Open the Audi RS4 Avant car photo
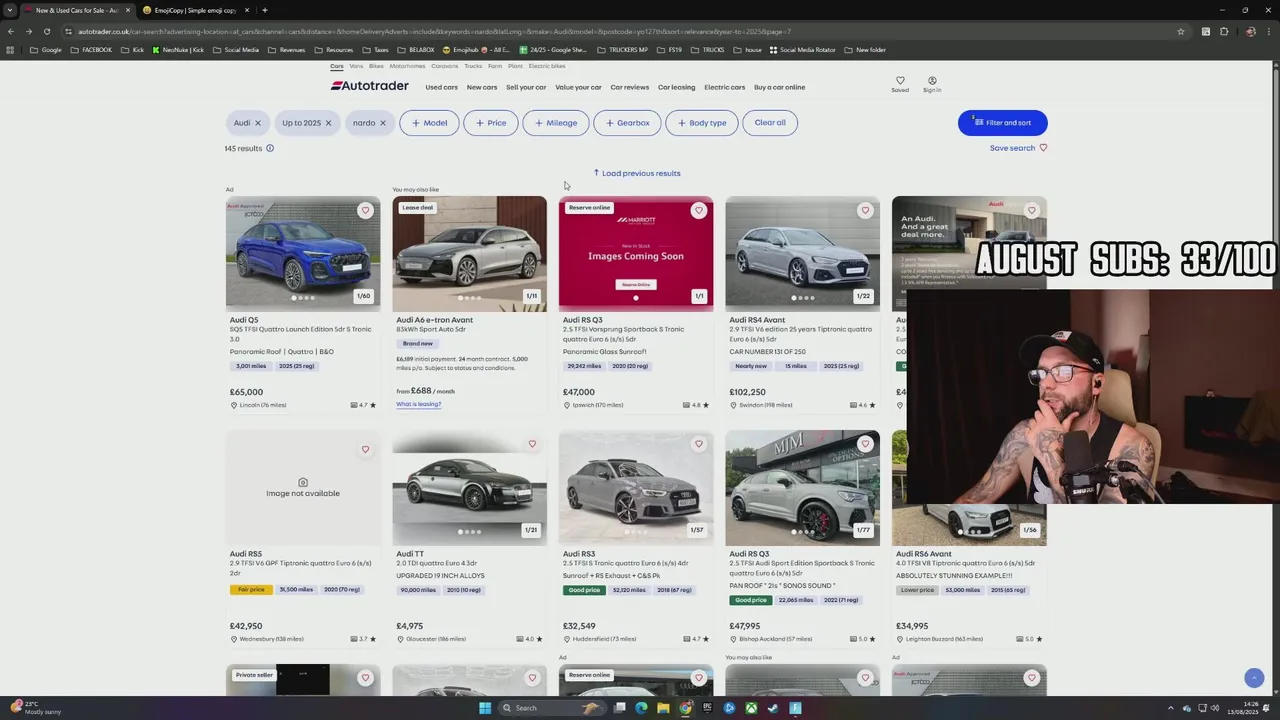 pyautogui.click(x=802, y=253)
